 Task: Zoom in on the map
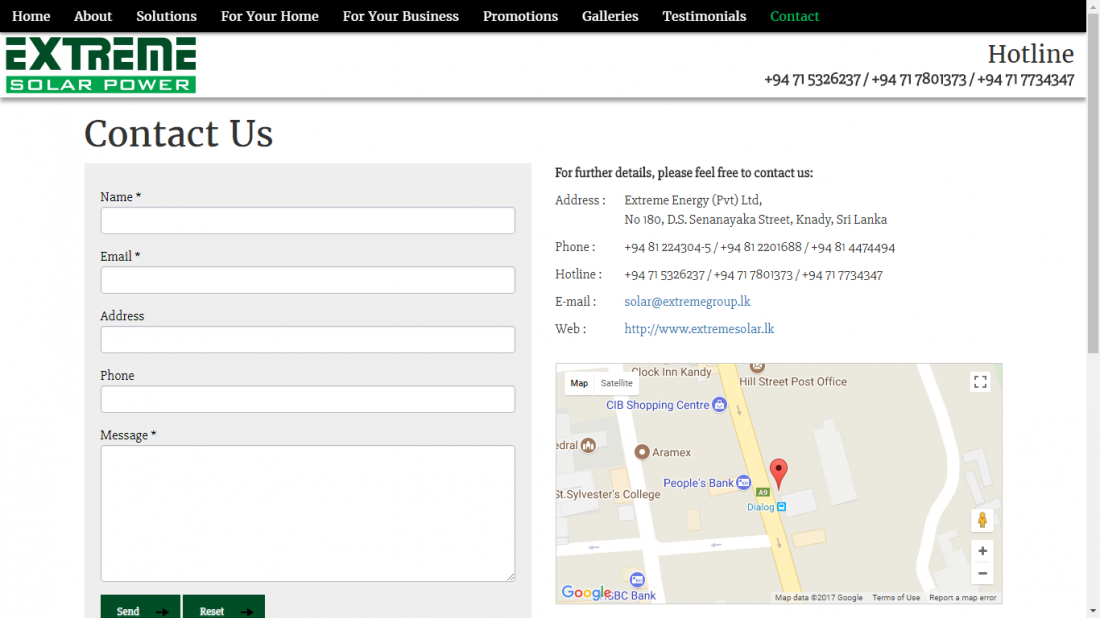pos(982,551)
